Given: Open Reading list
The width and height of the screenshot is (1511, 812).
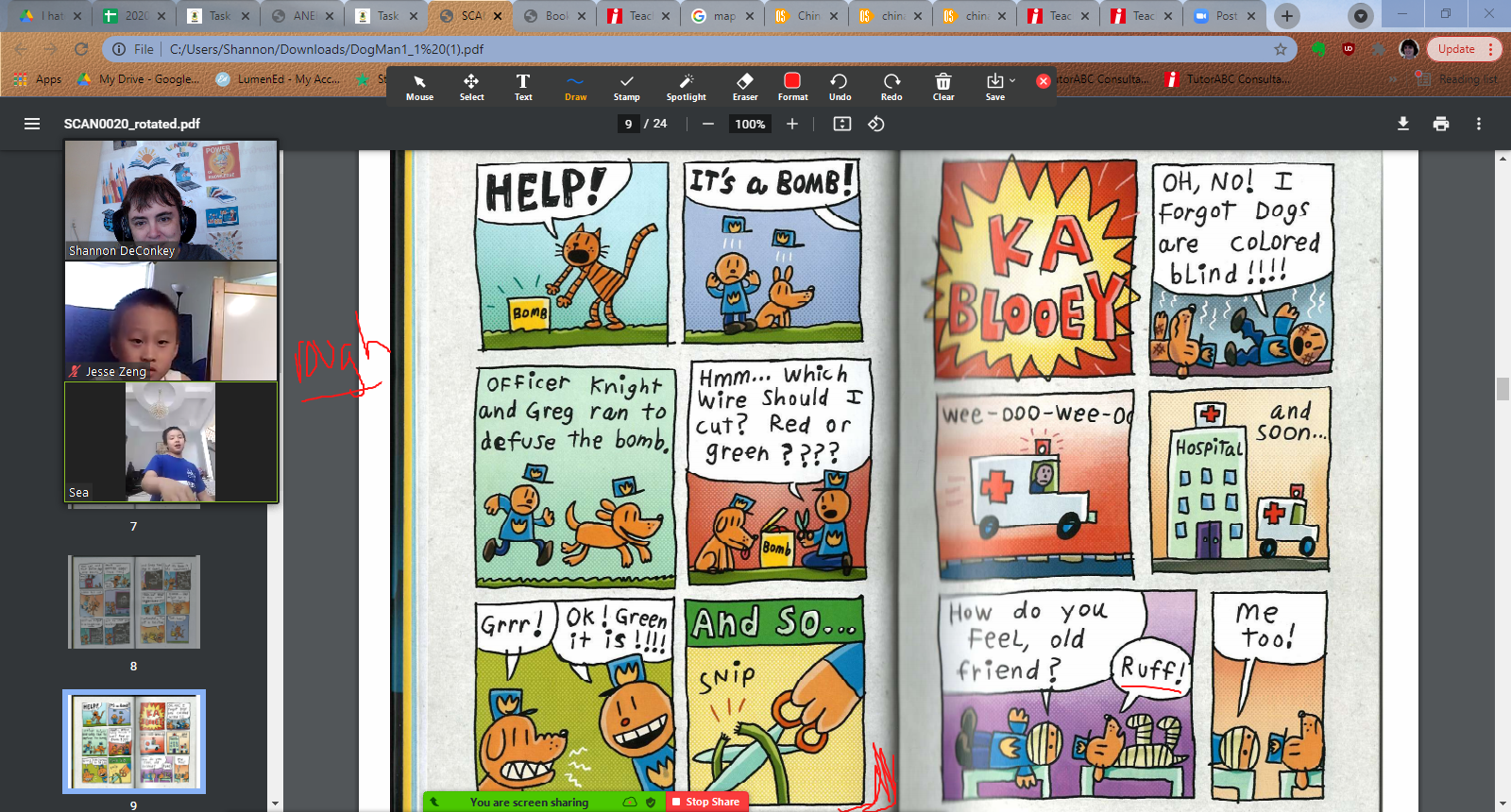Looking at the screenshot, I should pyautogui.click(x=1456, y=79).
